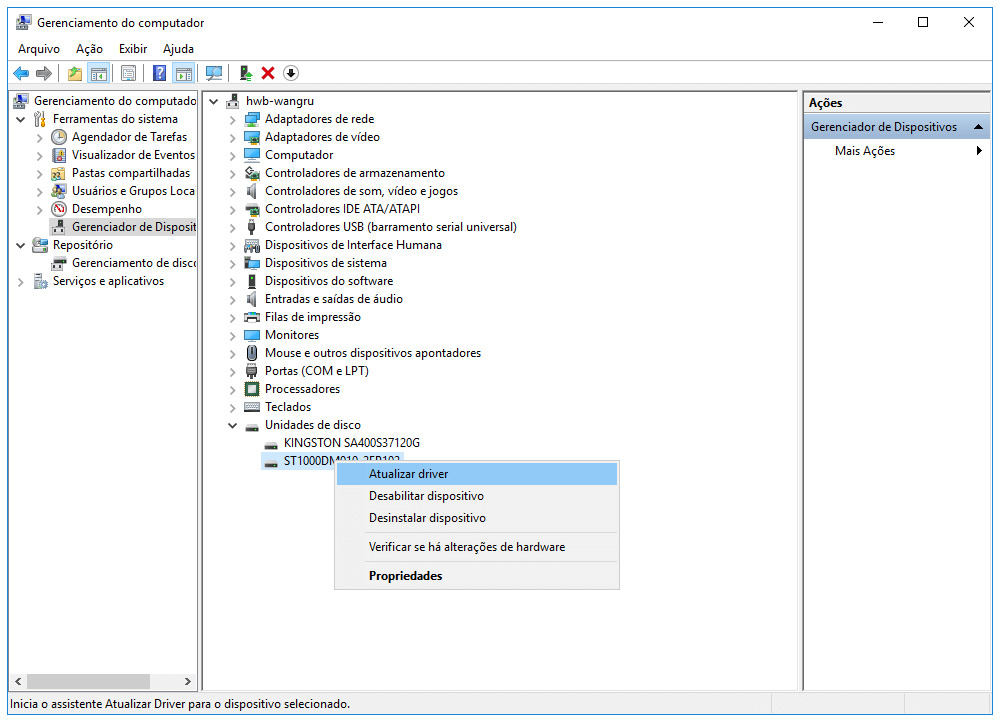Toggle the console tree pane icon
Viewport: 1000px width, 722px height.
(x=98, y=73)
